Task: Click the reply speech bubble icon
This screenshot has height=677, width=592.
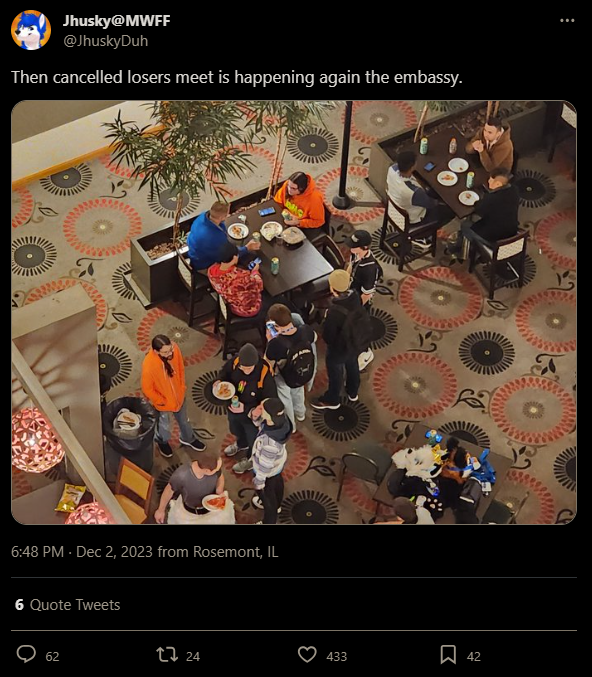Action: pos(26,654)
